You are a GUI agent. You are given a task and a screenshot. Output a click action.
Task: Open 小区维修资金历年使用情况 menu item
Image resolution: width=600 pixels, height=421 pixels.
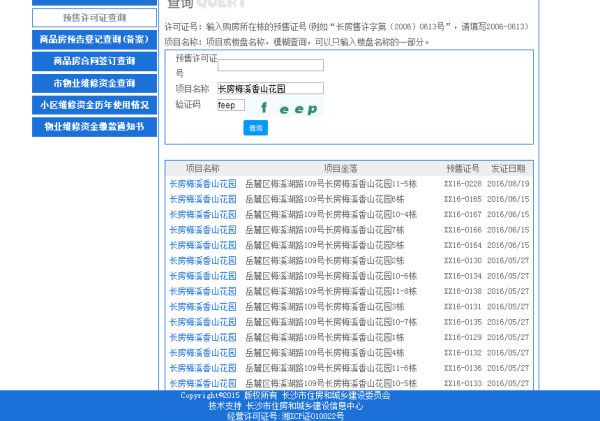click(94, 105)
